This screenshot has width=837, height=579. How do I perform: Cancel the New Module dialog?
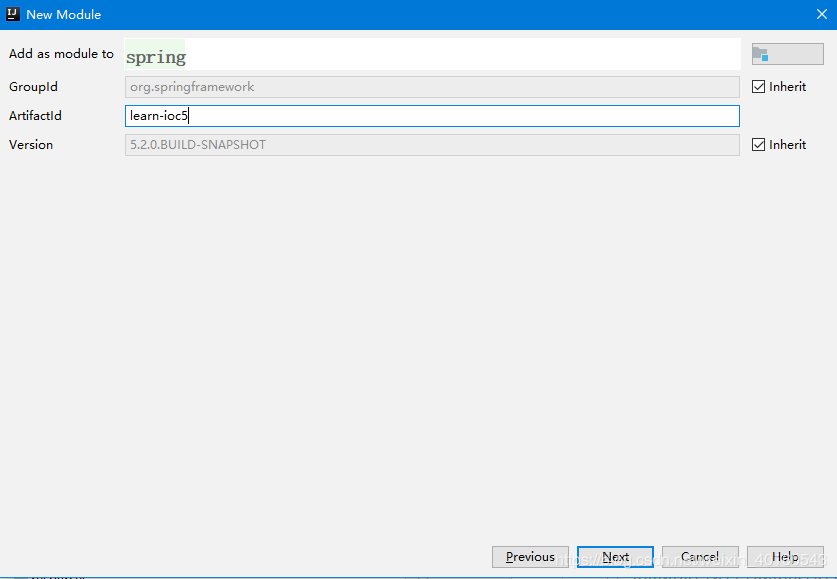coord(700,557)
